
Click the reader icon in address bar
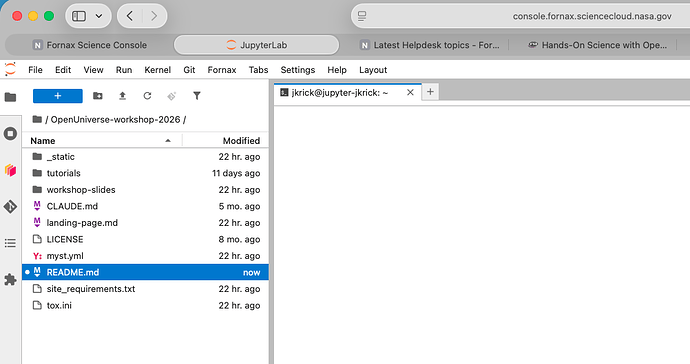point(362,16)
